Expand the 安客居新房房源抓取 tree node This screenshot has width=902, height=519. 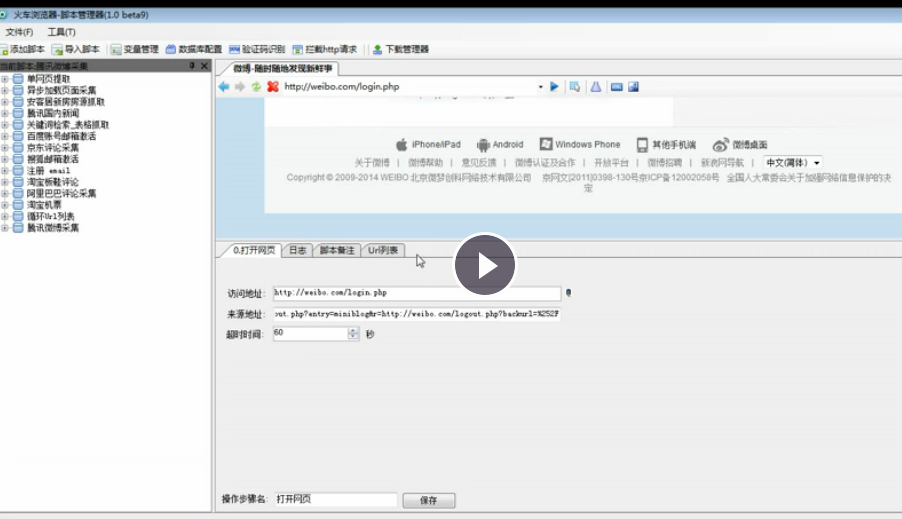(5, 102)
